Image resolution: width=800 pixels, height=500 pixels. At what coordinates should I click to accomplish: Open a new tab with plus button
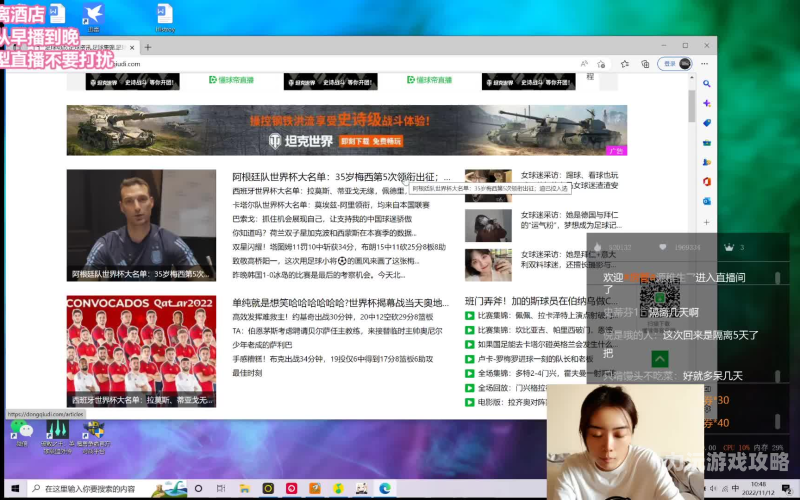pos(148,47)
